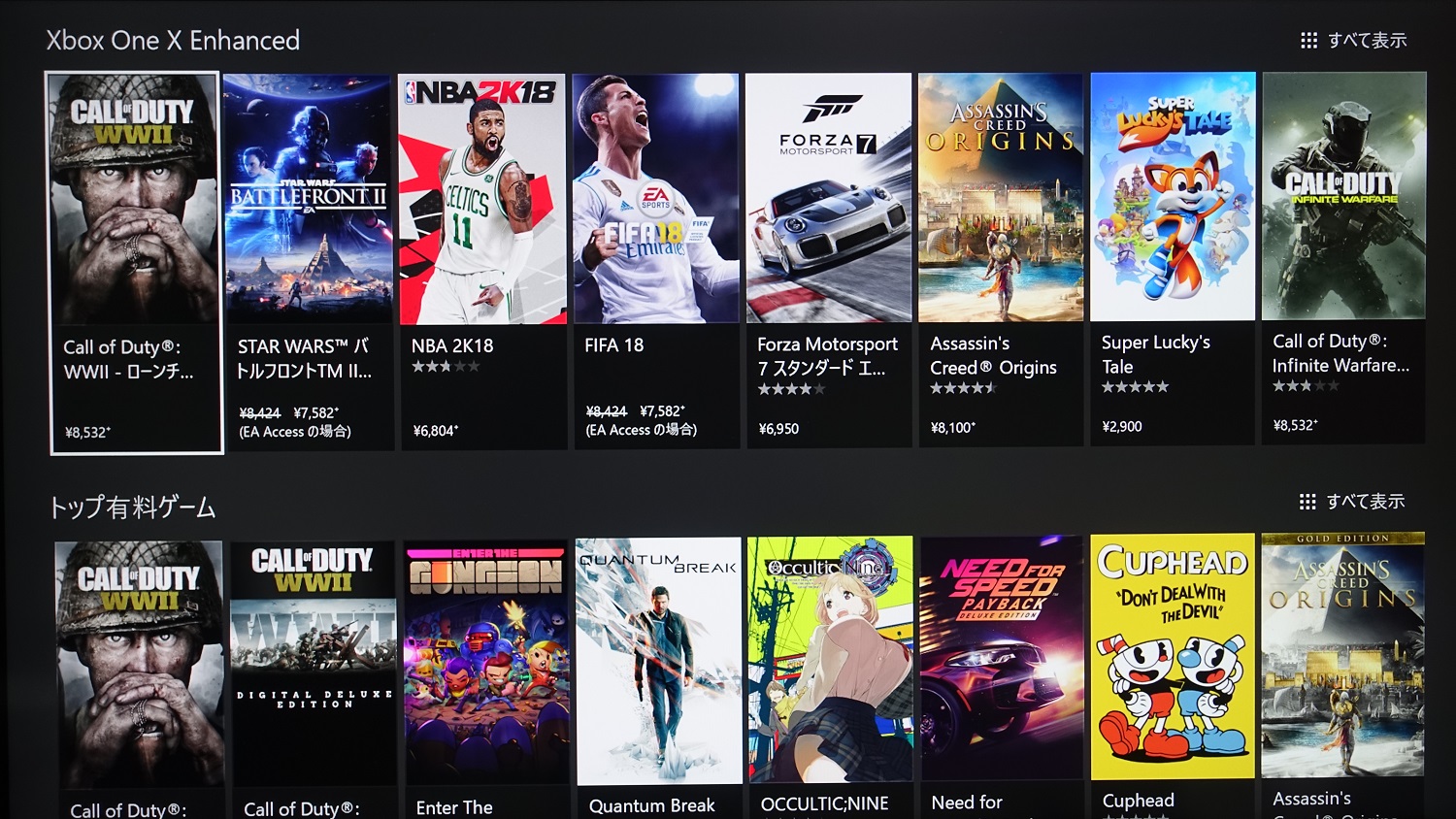This screenshot has height=819, width=1456.
Task: Select the Assassin's Creed Origins Gold Edition cover
Action: tap(1343, 655)
